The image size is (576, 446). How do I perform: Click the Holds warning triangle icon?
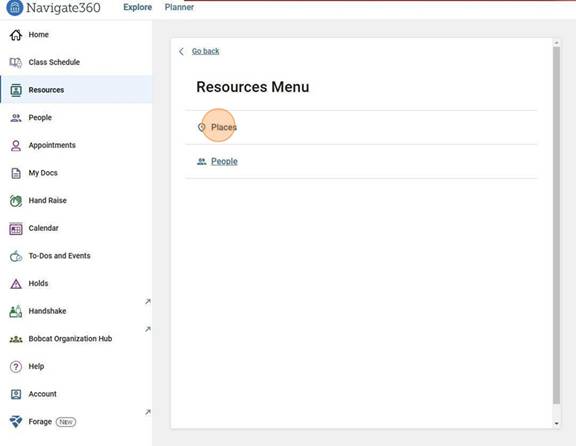click(16, 284)
